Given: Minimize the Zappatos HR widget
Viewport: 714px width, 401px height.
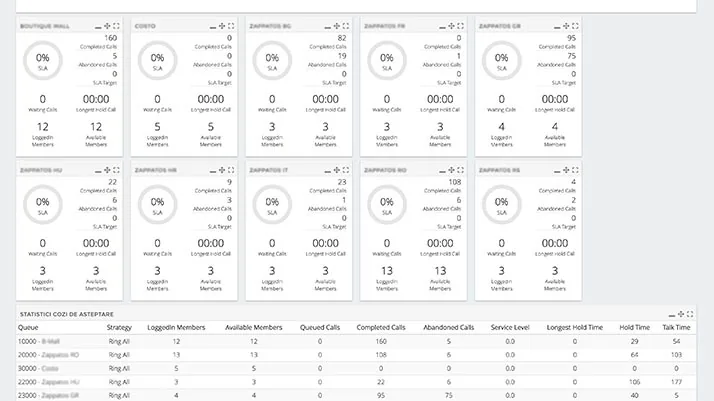Looking at the screenshot, I should pyautogui.click(x=213, y=170).
